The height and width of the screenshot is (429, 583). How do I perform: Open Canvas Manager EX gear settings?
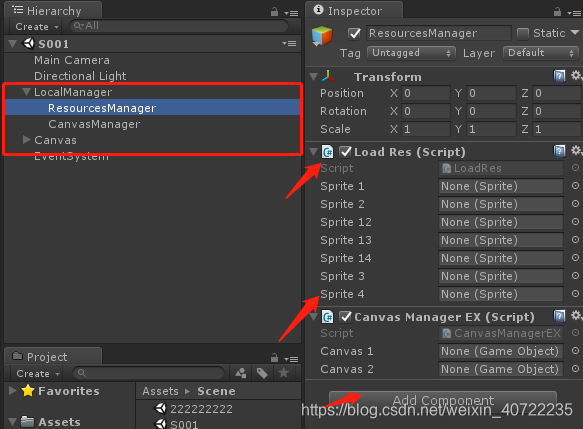tap(576, 316)
